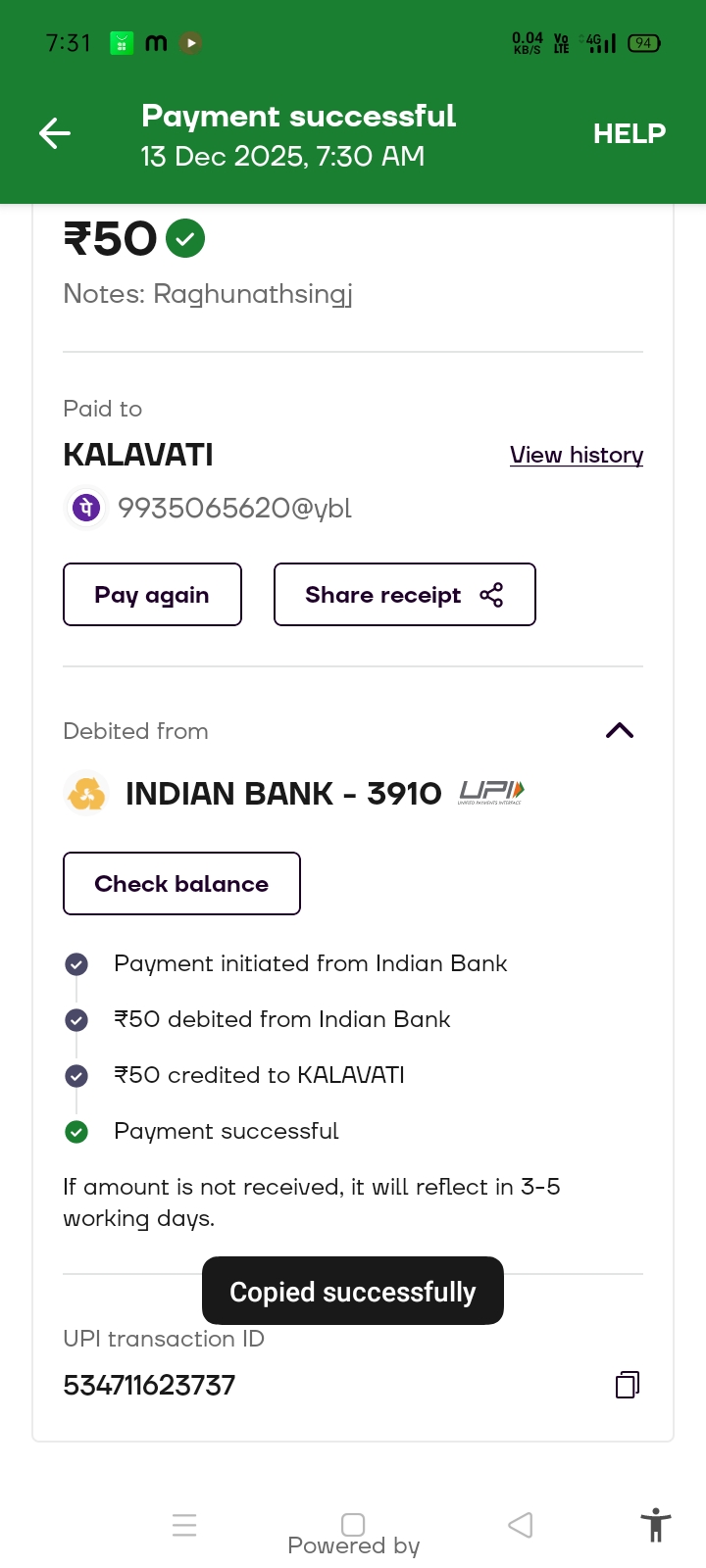Tap the Payment successful status check
706x1568 pixels.
(76, 1132)
